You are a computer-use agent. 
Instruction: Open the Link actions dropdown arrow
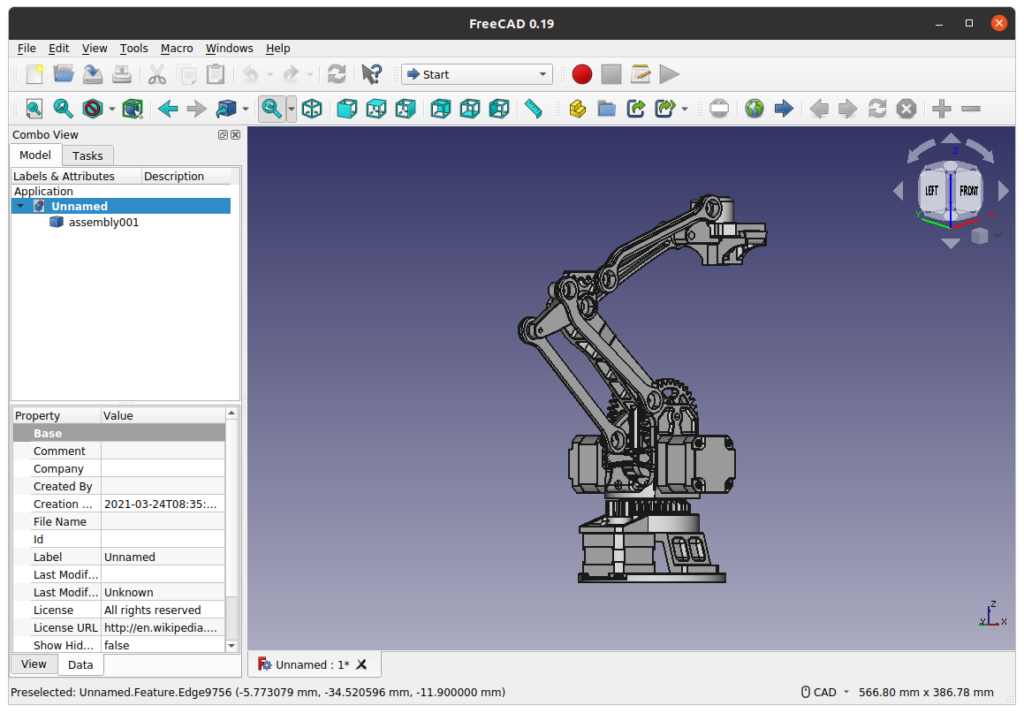[x=684, y=109]
